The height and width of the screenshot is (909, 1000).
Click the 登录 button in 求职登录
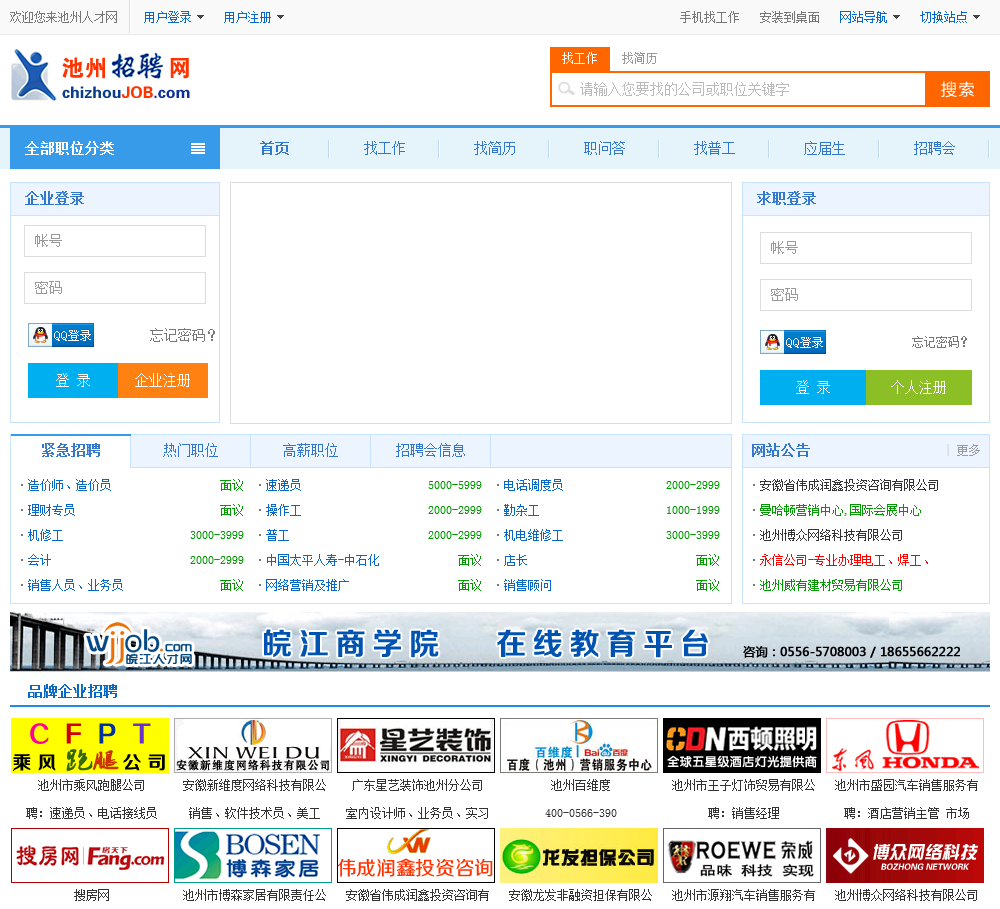[812, 388]
